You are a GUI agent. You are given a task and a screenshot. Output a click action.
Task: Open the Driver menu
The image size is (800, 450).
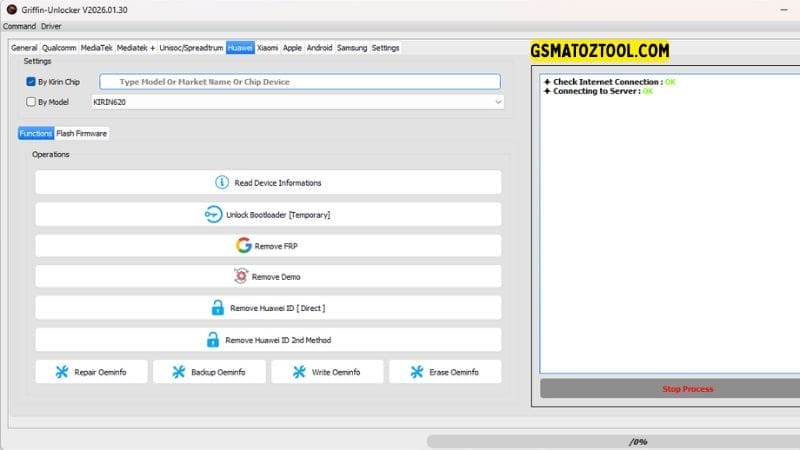pyautogui.click(x=51, y=26)
